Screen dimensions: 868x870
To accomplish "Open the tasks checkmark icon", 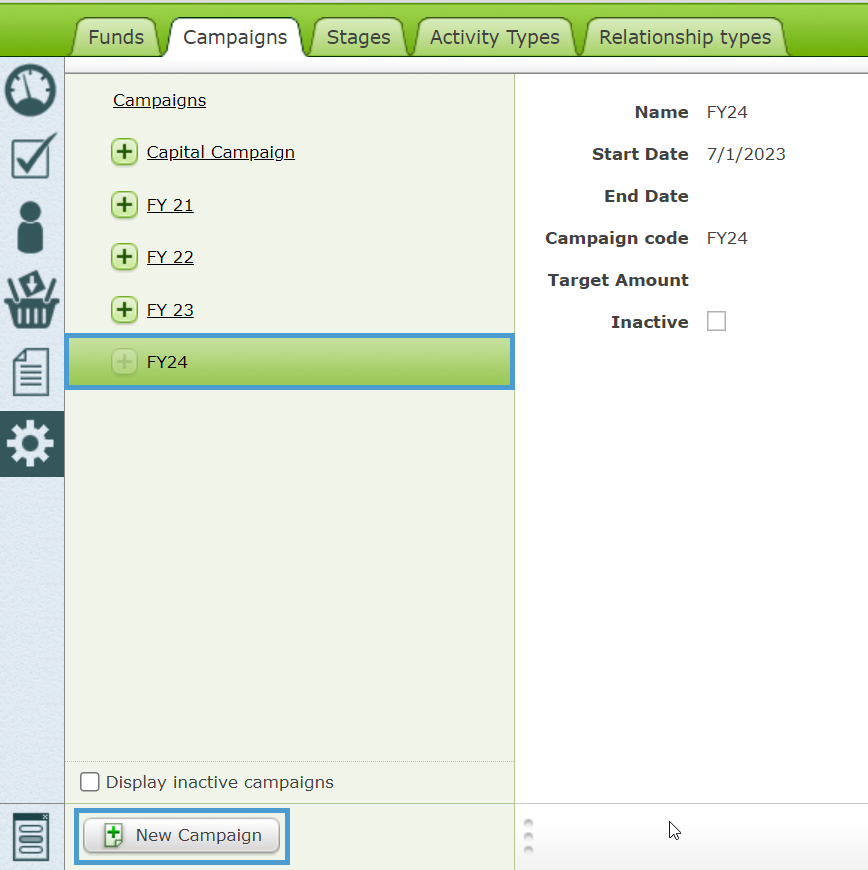I will [x=33, y=155].
